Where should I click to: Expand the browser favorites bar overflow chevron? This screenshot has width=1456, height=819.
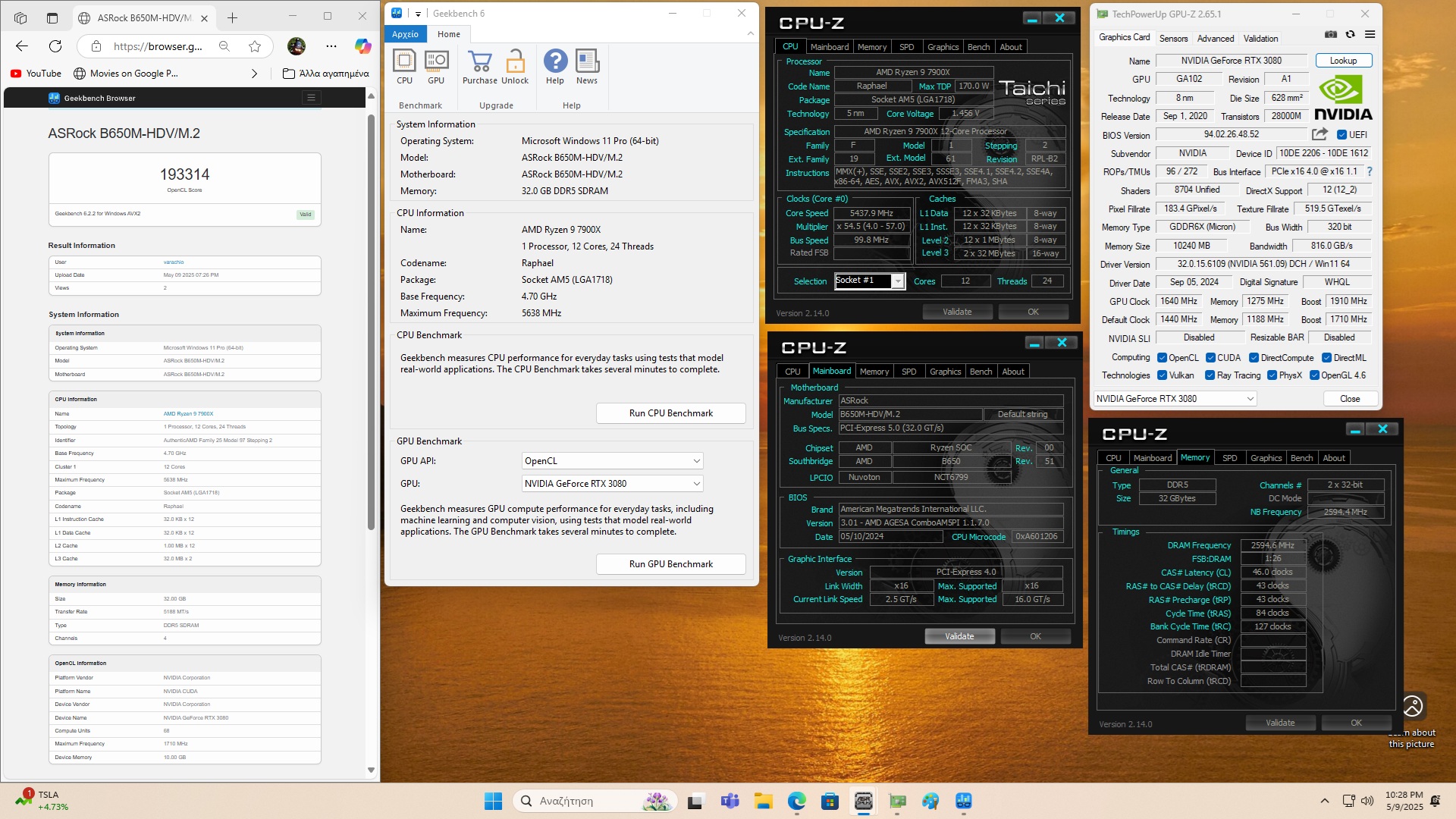click(x=254, y=74)
